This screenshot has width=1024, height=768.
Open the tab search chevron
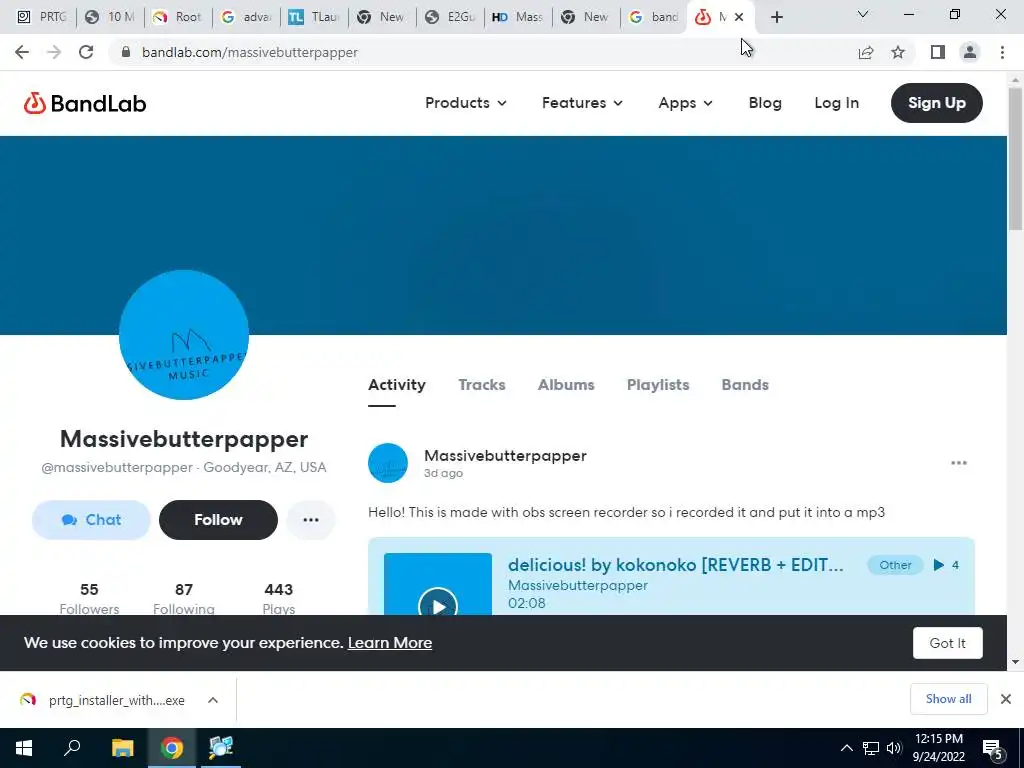[863, 14]
